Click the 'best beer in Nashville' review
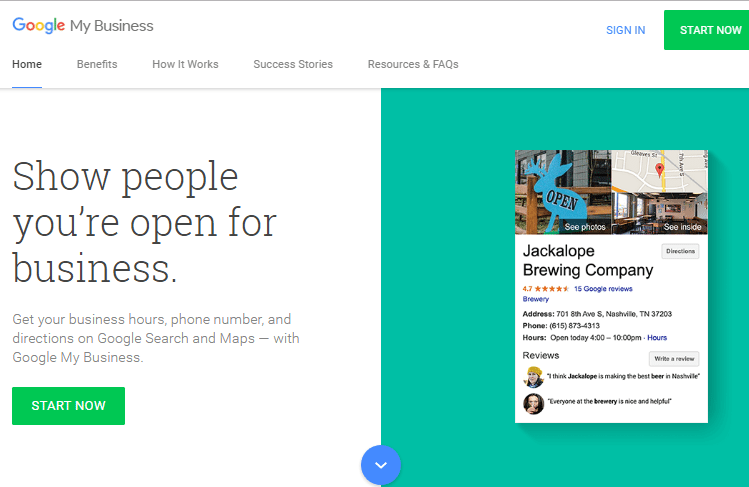The width and height of the screenshot is (749, 487). (x=623, y=376)
